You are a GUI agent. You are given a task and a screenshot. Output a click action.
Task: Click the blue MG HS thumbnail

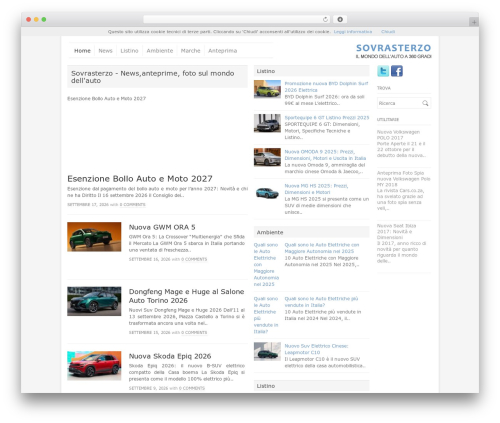click(x=267, y=193)
